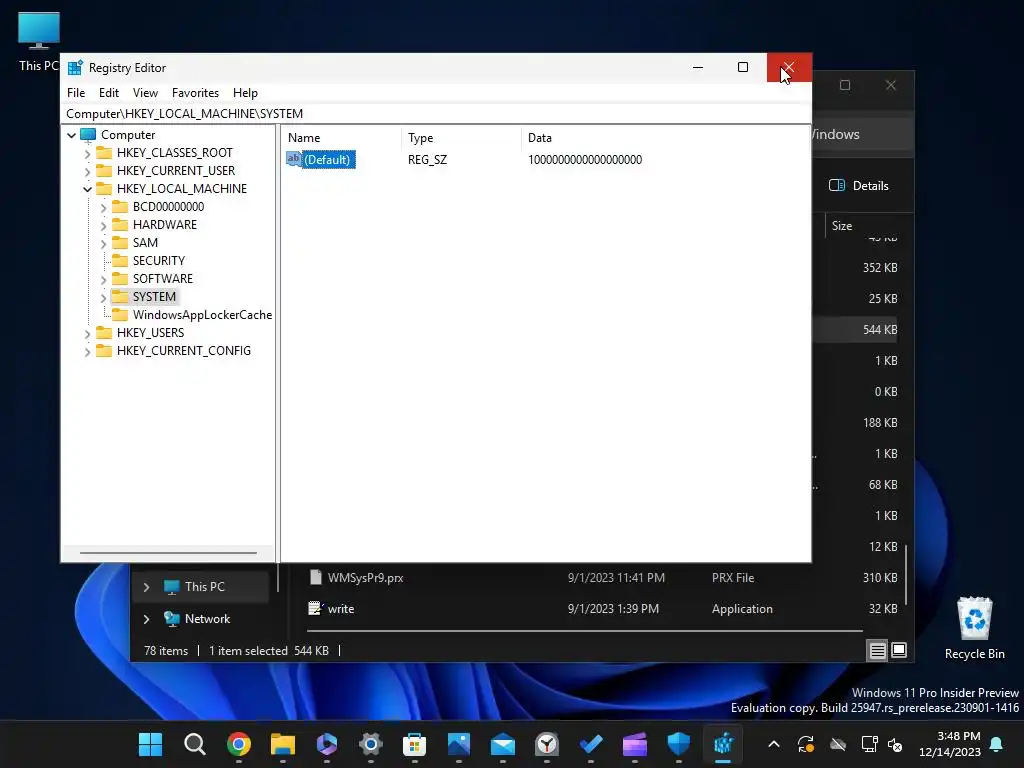Expand the HKEY_CLASSES_ROOT key
This screenshot has height=768, width=1024.
click(88, 153)
